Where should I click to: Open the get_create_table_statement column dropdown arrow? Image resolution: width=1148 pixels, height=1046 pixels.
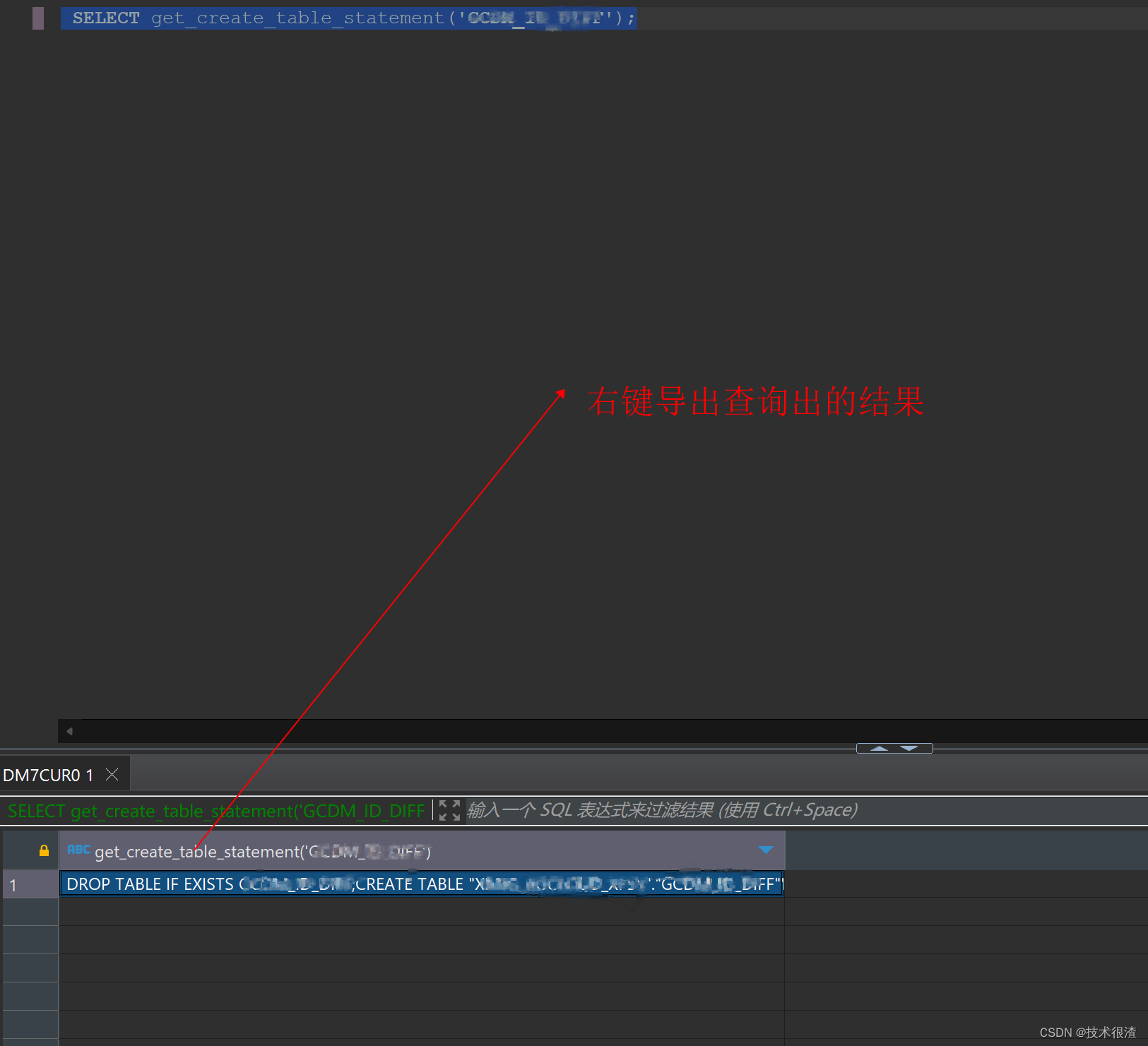(766, 850)
